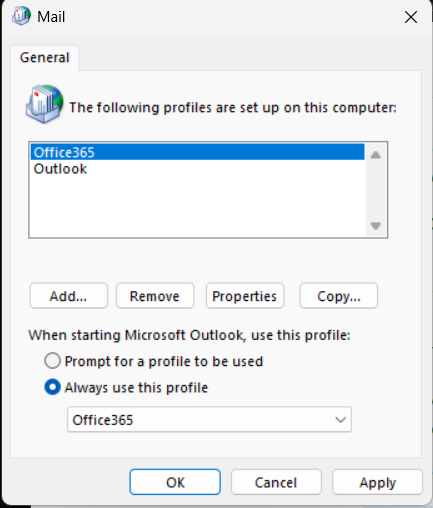
Task: Click the chevron arrow of profile combo box
Action: (340, 420)
